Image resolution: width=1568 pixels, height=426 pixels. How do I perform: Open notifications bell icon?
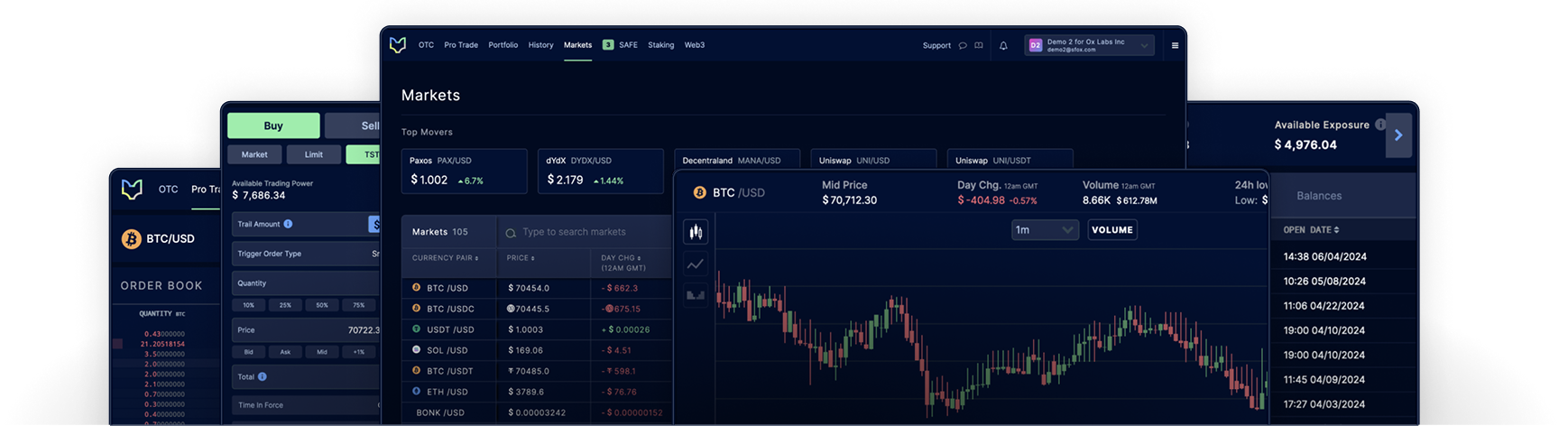(1003, 45)
